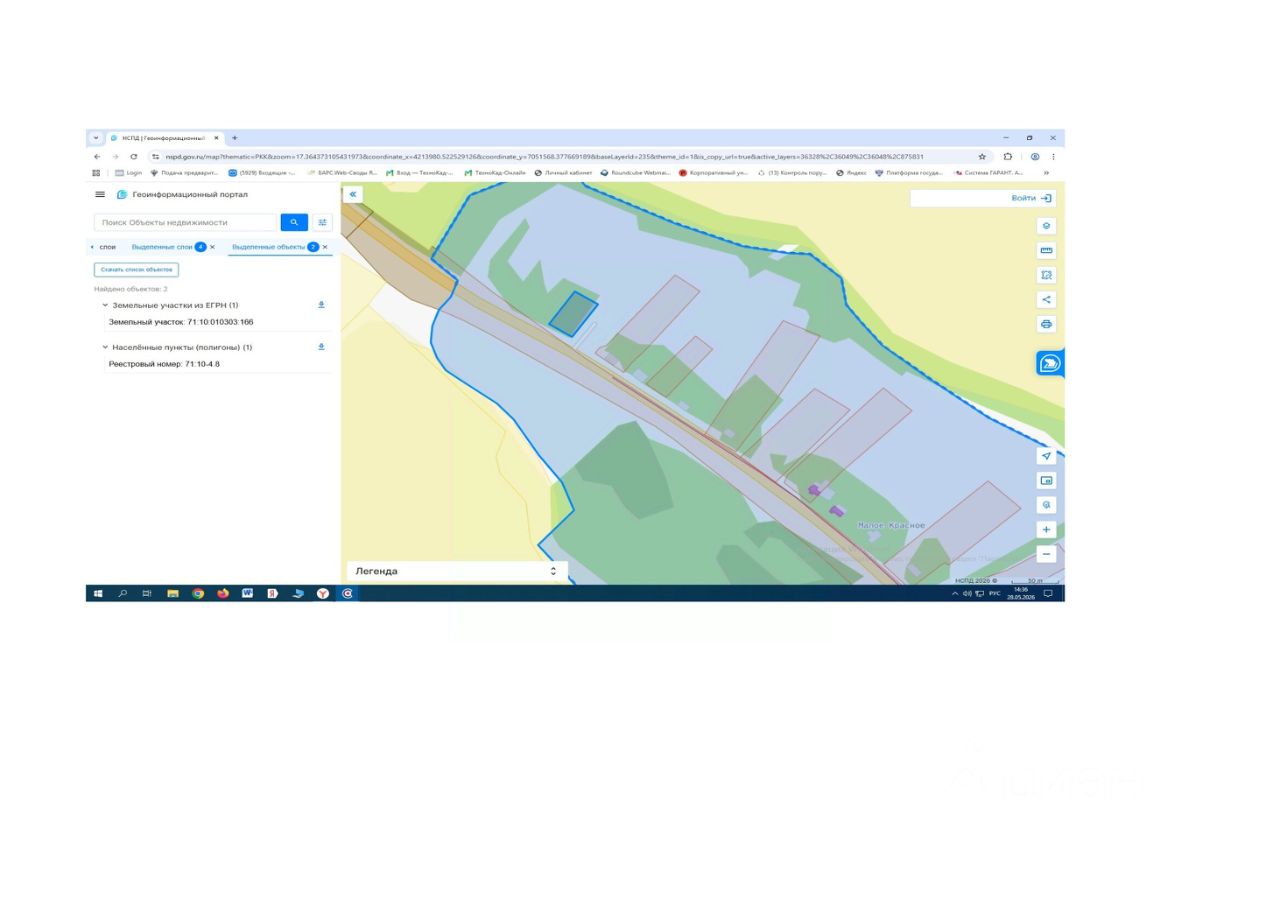This screenshot has height=905, width=1280.
Task: Collapse Населённые пункты (полигоны) group
Action: pyautogui.click(x=105, y=347)
